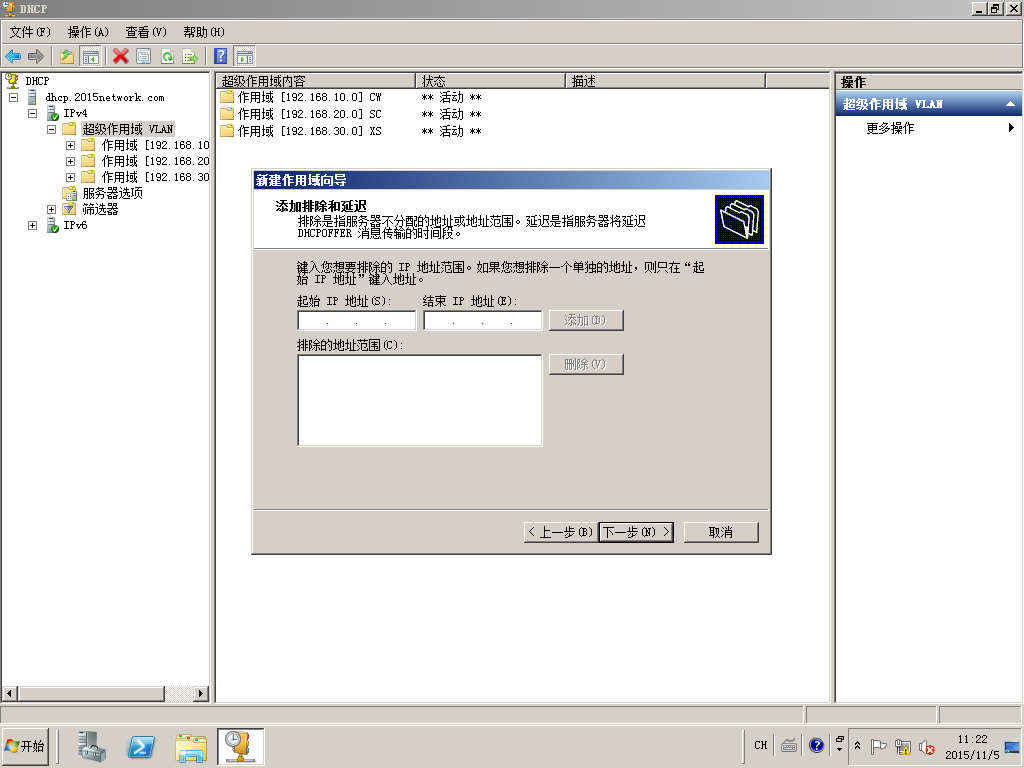Open Server Manager from taskbar

tap(92, 746)
